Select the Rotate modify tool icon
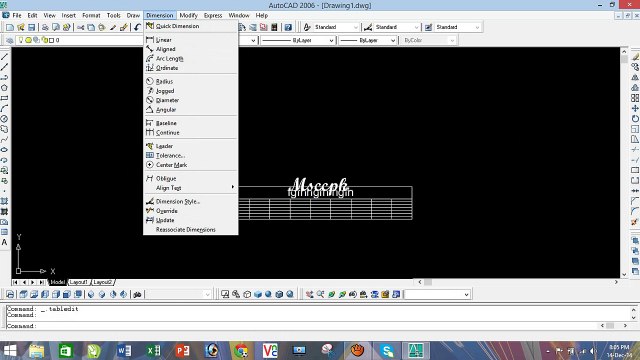 [635, 118]
